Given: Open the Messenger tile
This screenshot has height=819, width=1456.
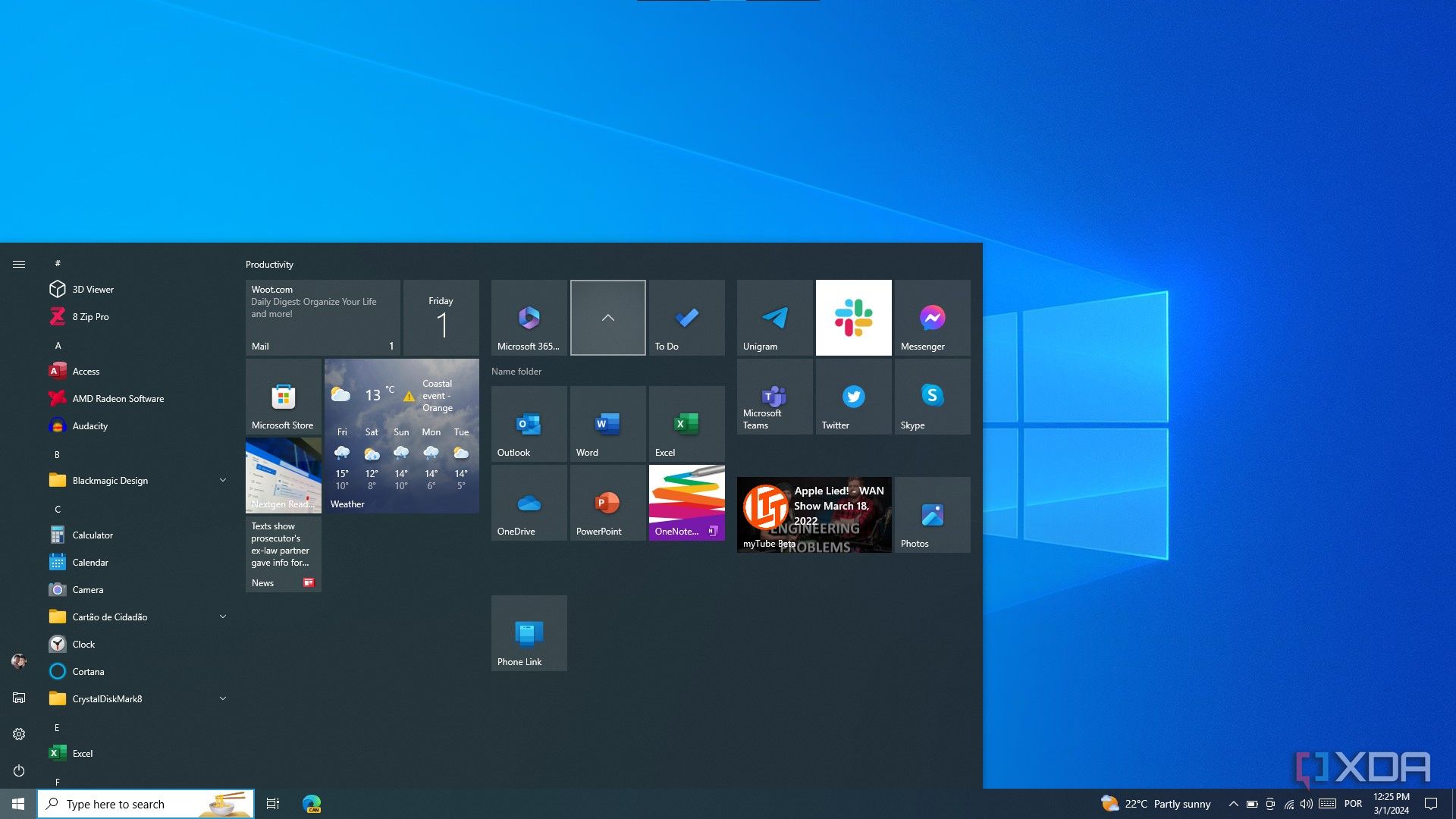Looking at the screenshot, I should (933, 318).
